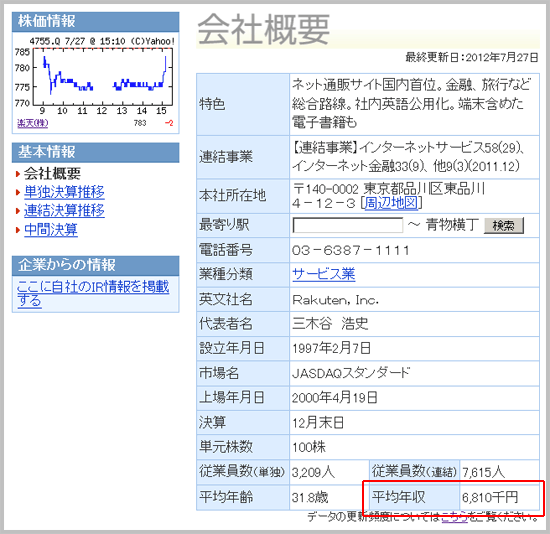Open the 単独決算推移 link

point(64,192)
